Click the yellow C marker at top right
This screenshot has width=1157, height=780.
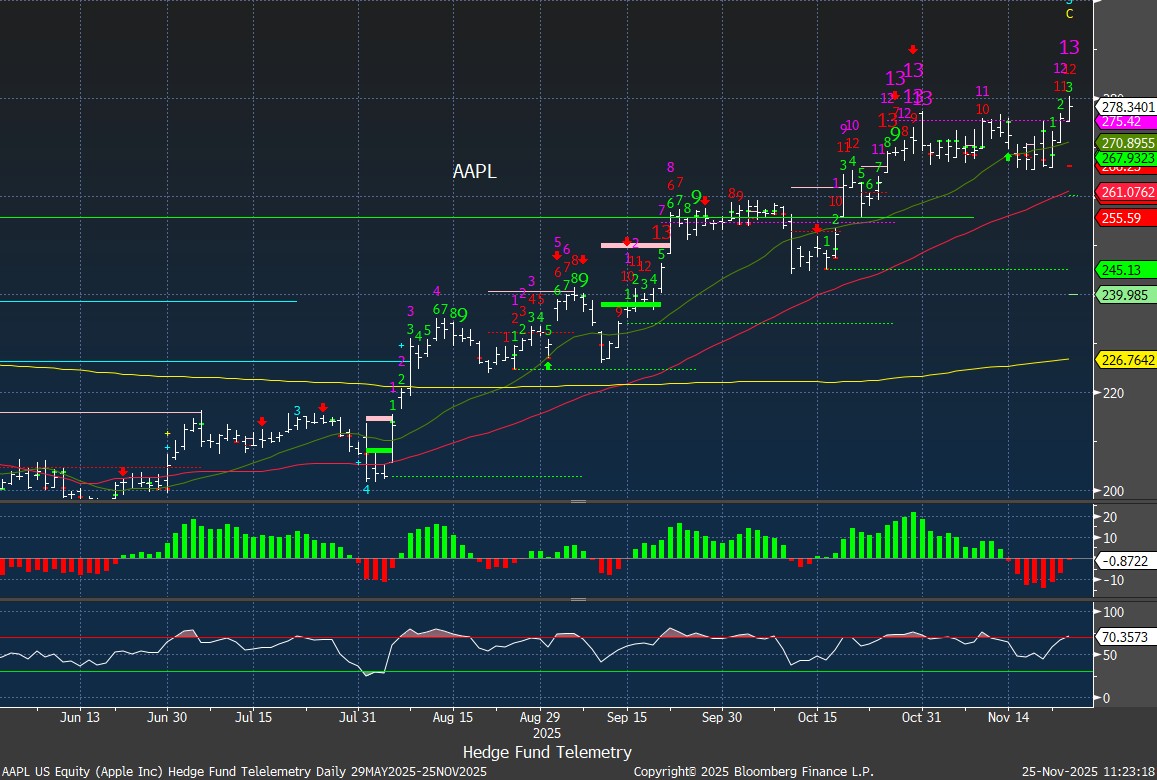1069,14
